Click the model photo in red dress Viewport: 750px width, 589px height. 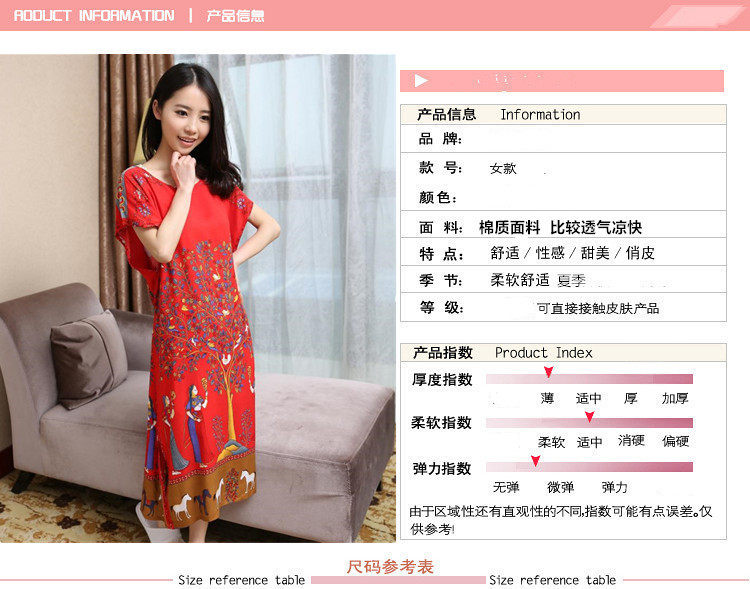(x=198, y=298)
